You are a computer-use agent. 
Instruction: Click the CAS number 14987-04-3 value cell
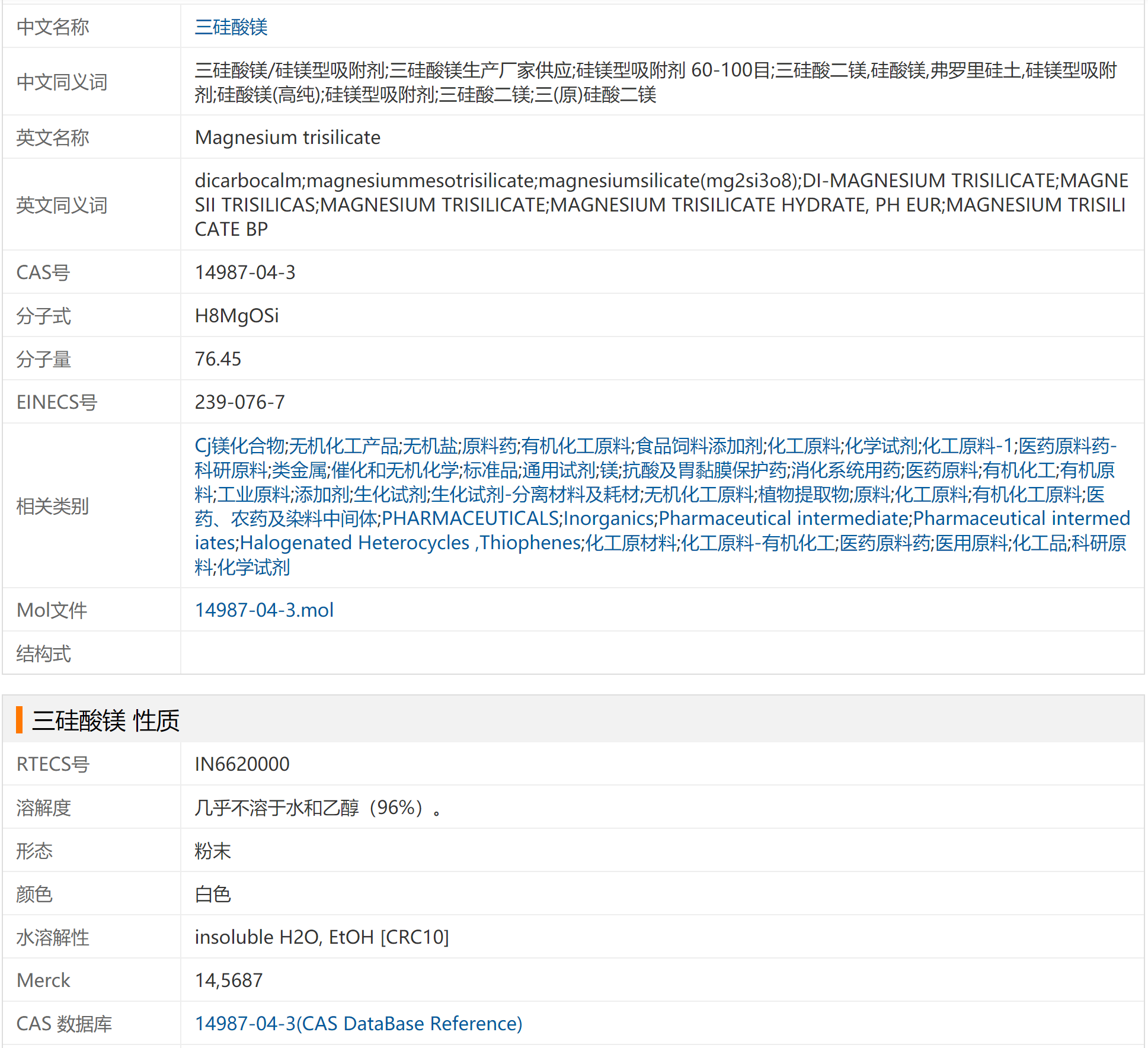click(x=245, y=272)
